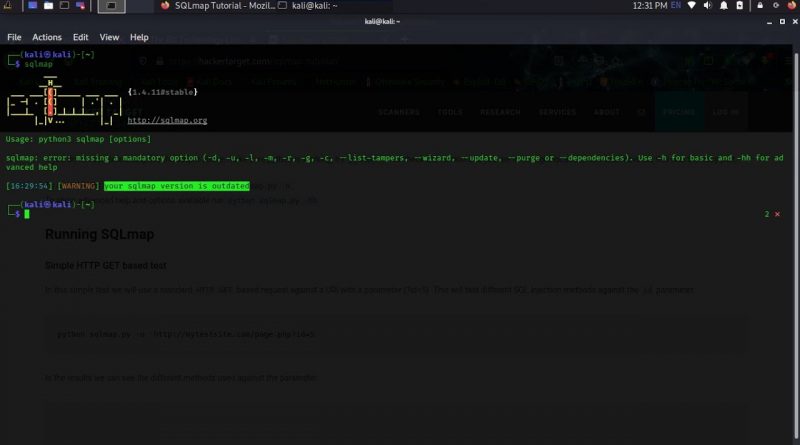Click the red exit-status x at right of prompt
This screenshot has height=445, width=800.
click(778, 214)
